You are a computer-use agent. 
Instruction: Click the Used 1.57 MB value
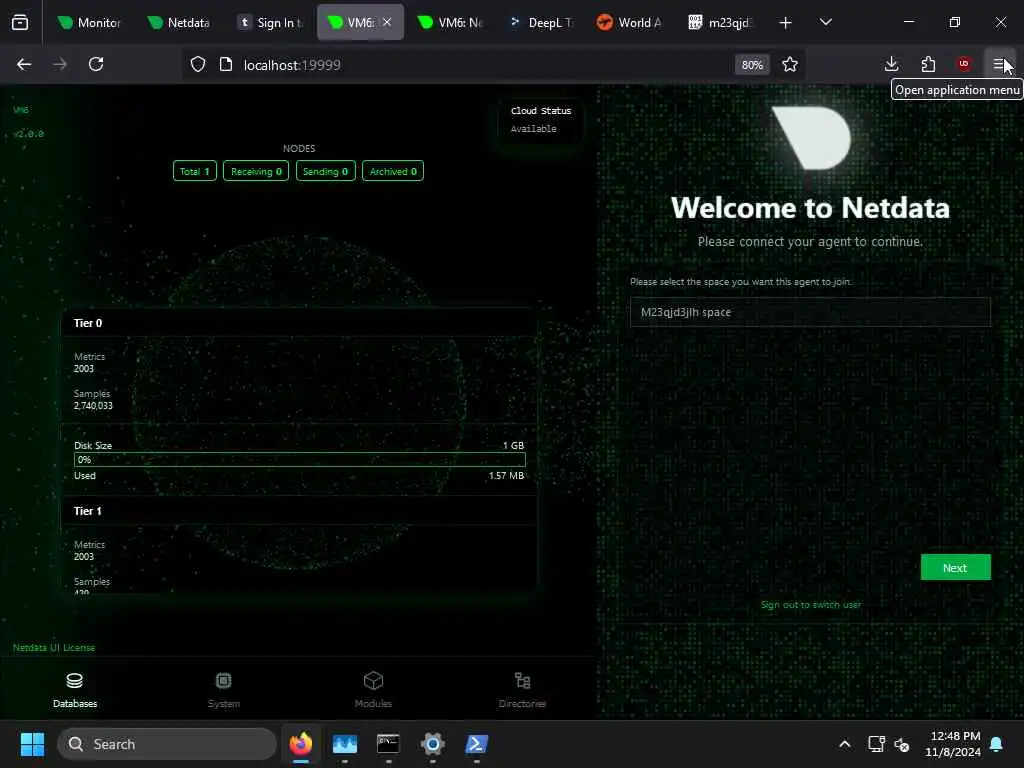tap(506, 475)
